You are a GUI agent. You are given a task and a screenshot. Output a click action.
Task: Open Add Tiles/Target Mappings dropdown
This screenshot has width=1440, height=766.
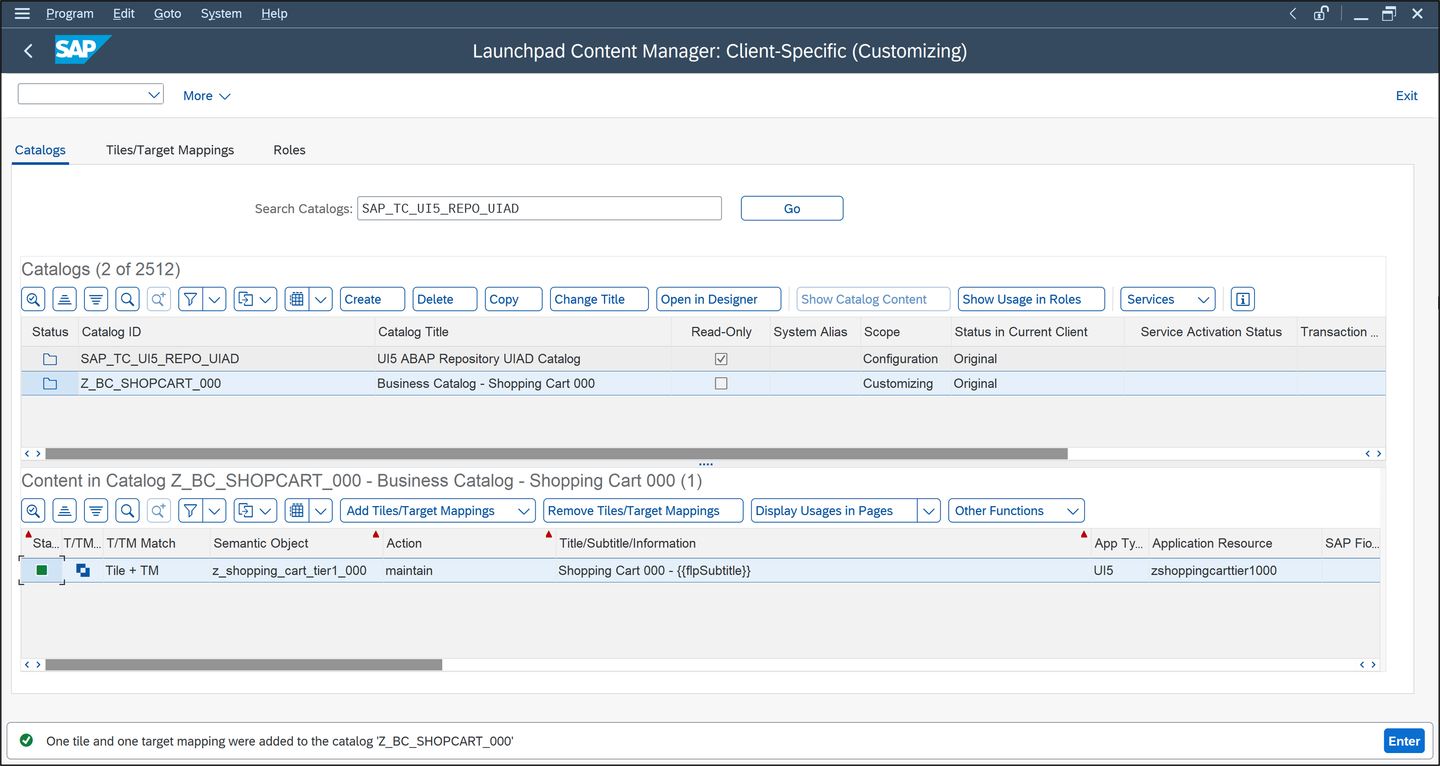pos(438,511)
